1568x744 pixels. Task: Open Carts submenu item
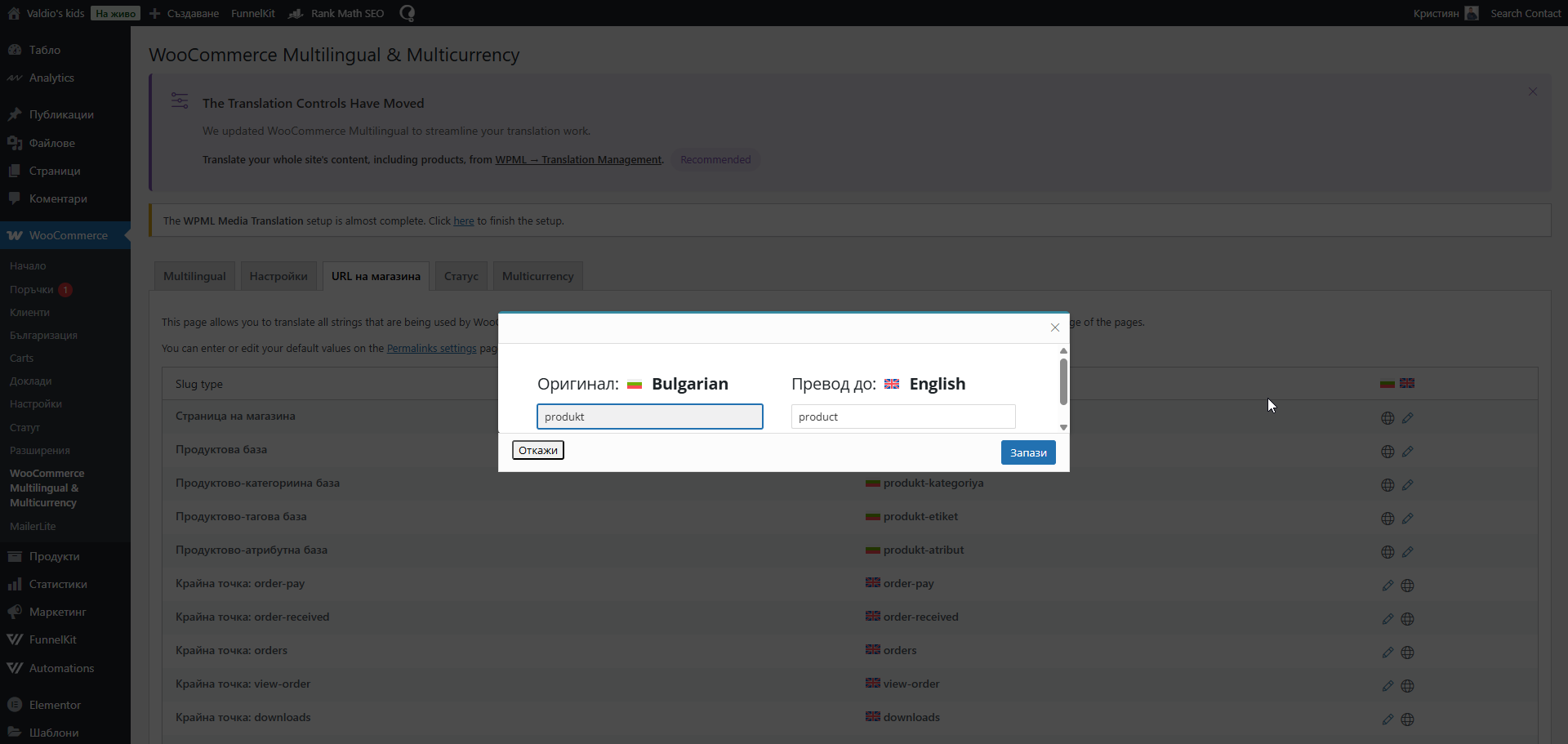tap(22, 358)
